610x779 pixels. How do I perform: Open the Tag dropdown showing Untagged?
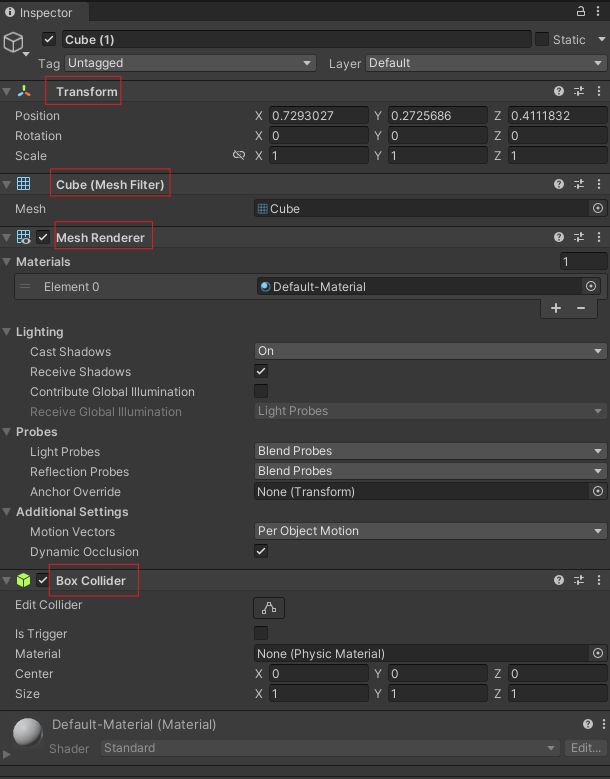click(x=191, y=63)
